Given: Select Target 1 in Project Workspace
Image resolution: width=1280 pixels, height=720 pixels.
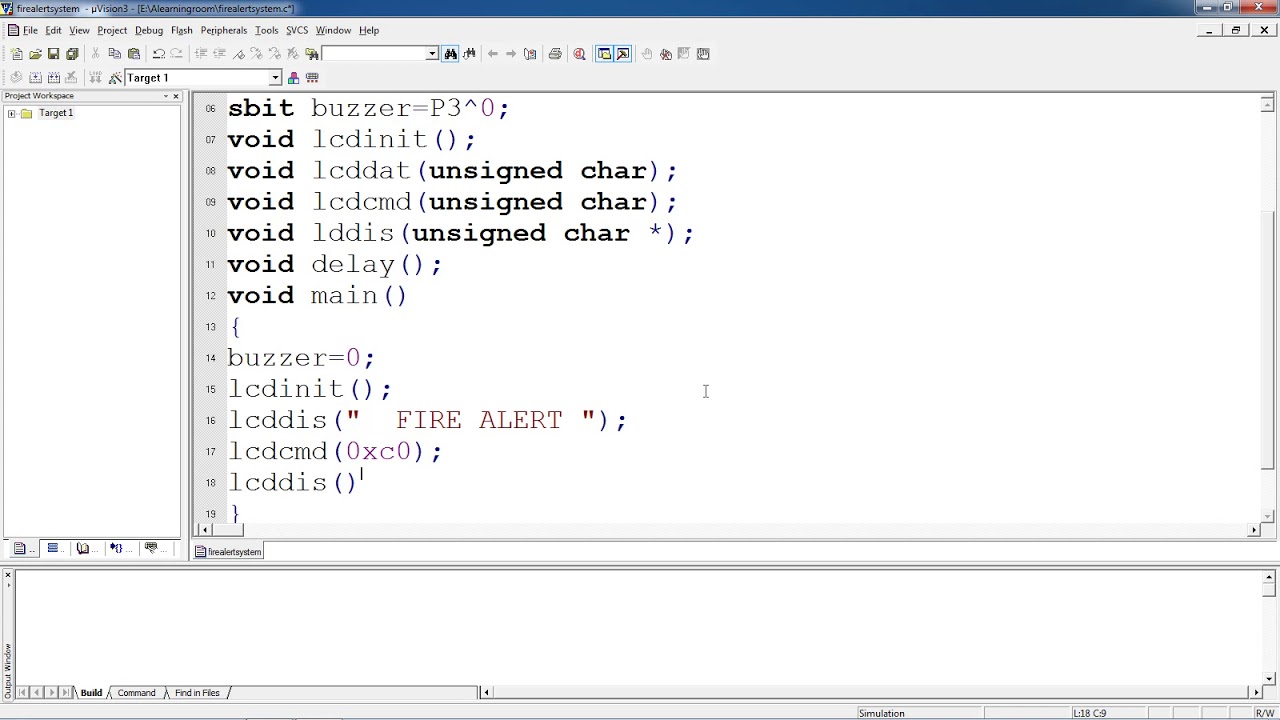Looking at the screenshot, I should [56, 113].
